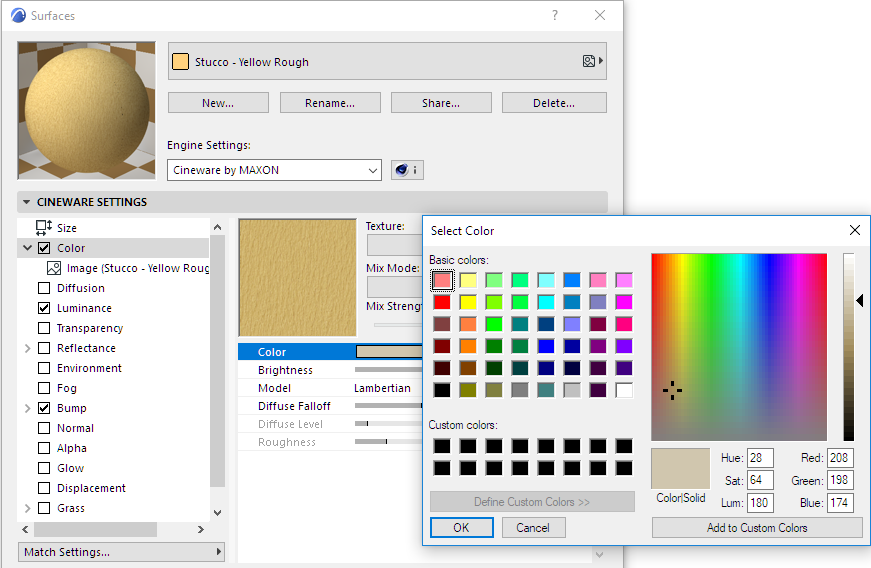Click the crosshair in color spectrum
The width and height of the screenshot is (871, 568).
tap(672, 390)
